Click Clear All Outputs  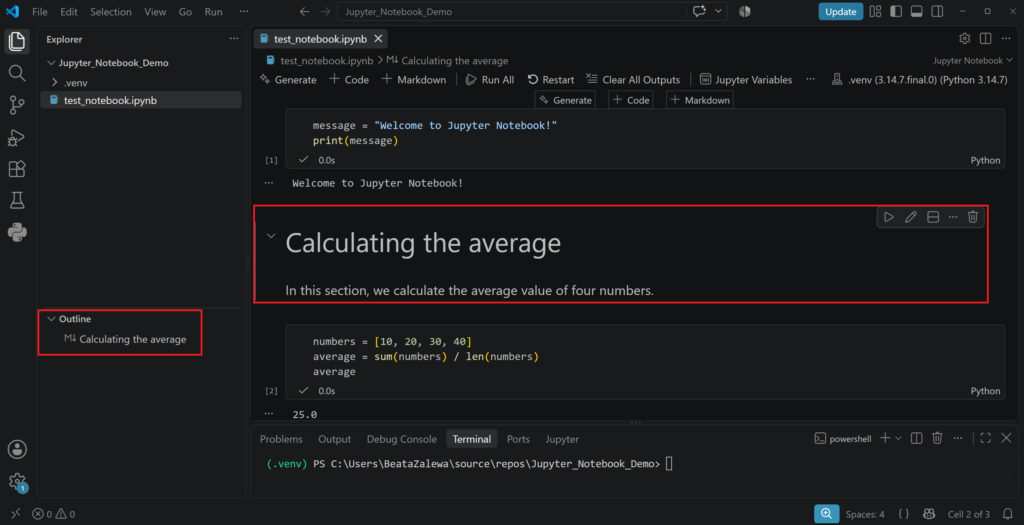click(633, 80)
